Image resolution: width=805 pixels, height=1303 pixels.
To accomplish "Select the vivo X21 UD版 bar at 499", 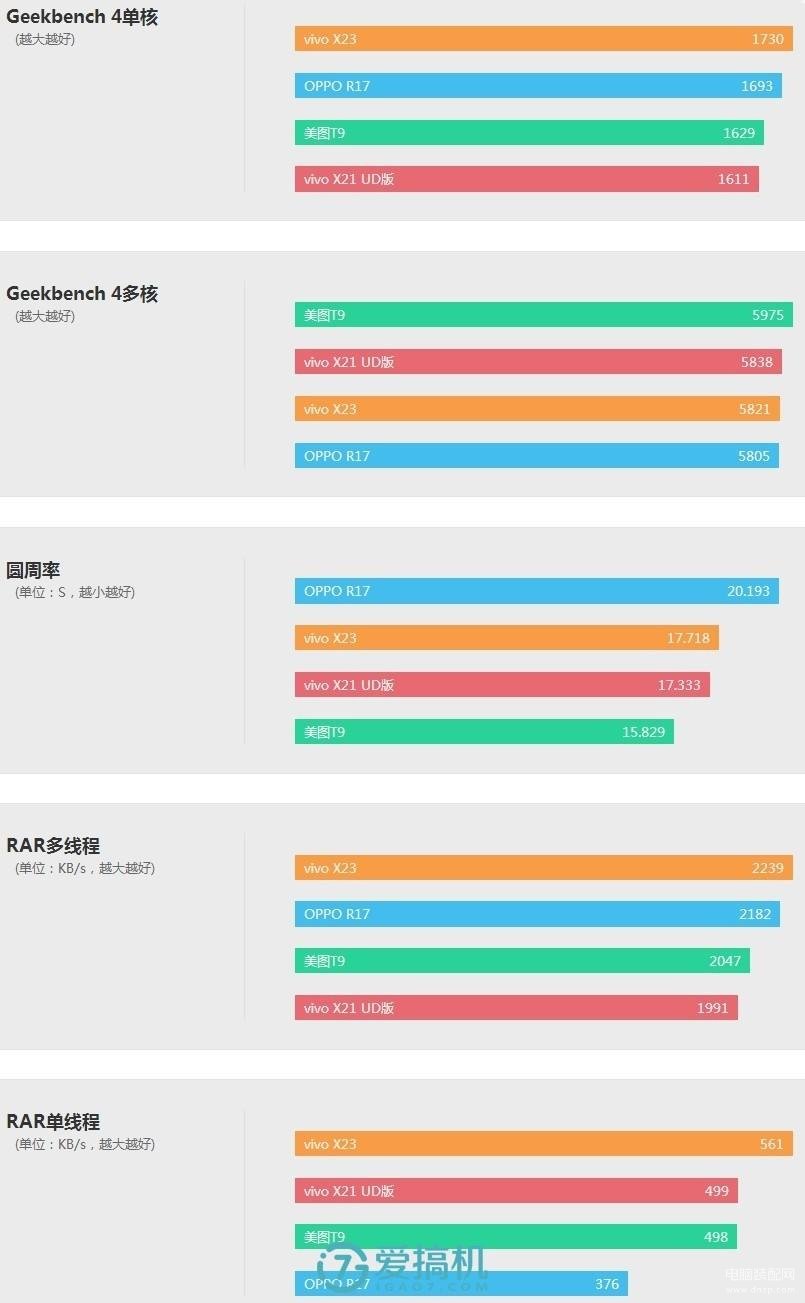I will (516, 1190).
